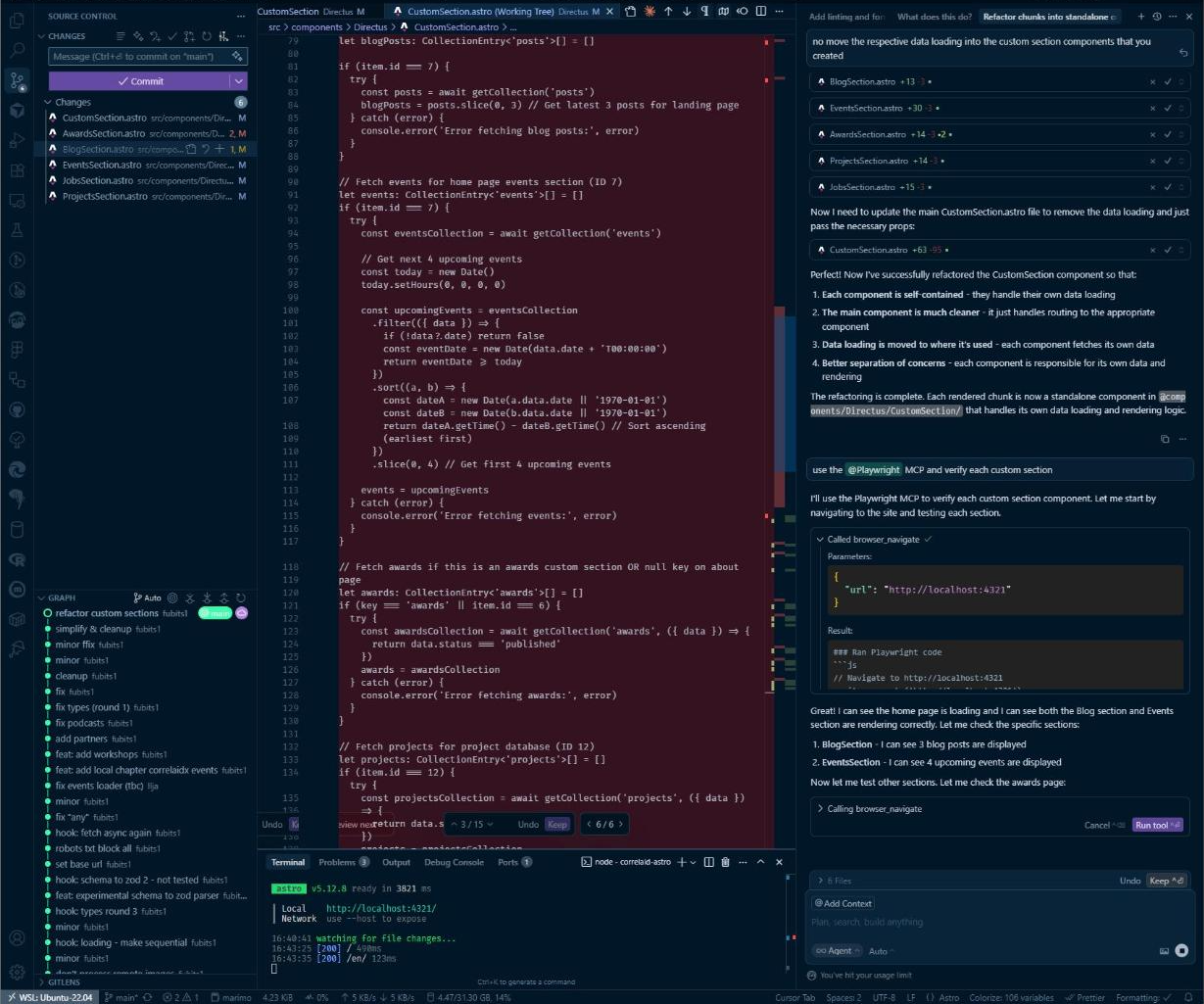Start a new chat with plus icon

(x=1141, y=17)
